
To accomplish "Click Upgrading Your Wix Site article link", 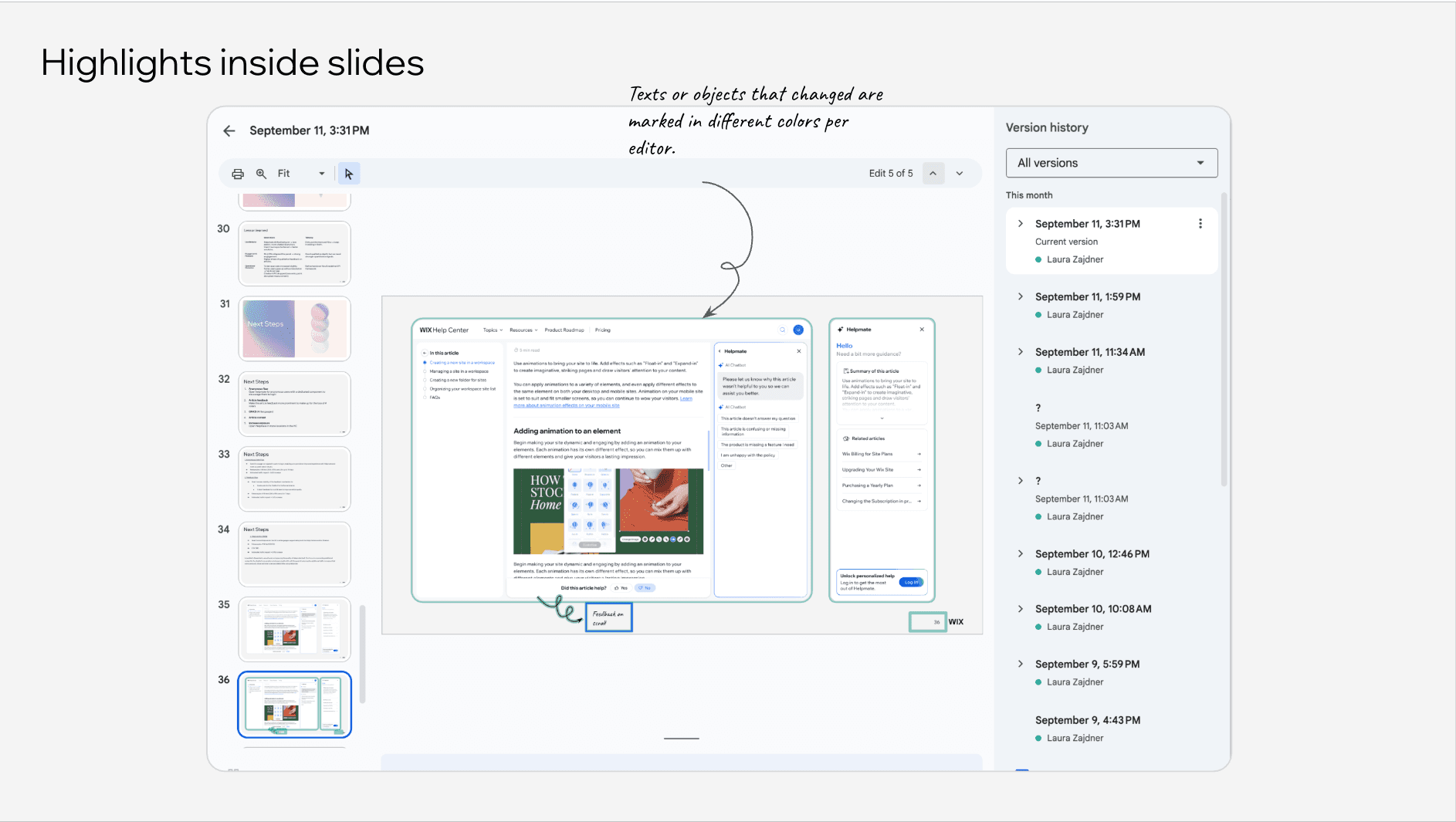I will 881,469.
